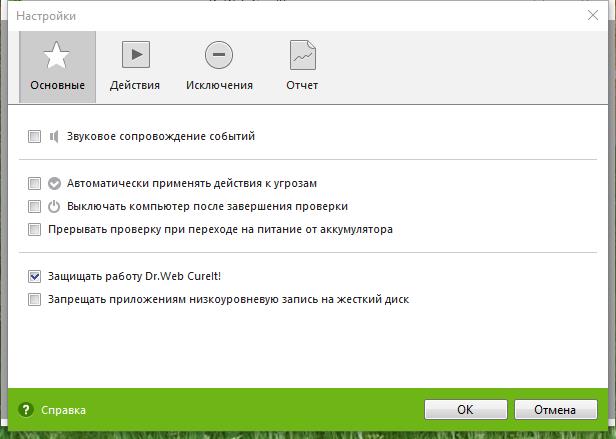The width and height of the screenshot is (616, 439).
Task: Open the Основные tab with star icon
Action: click(x=57, y=67)
